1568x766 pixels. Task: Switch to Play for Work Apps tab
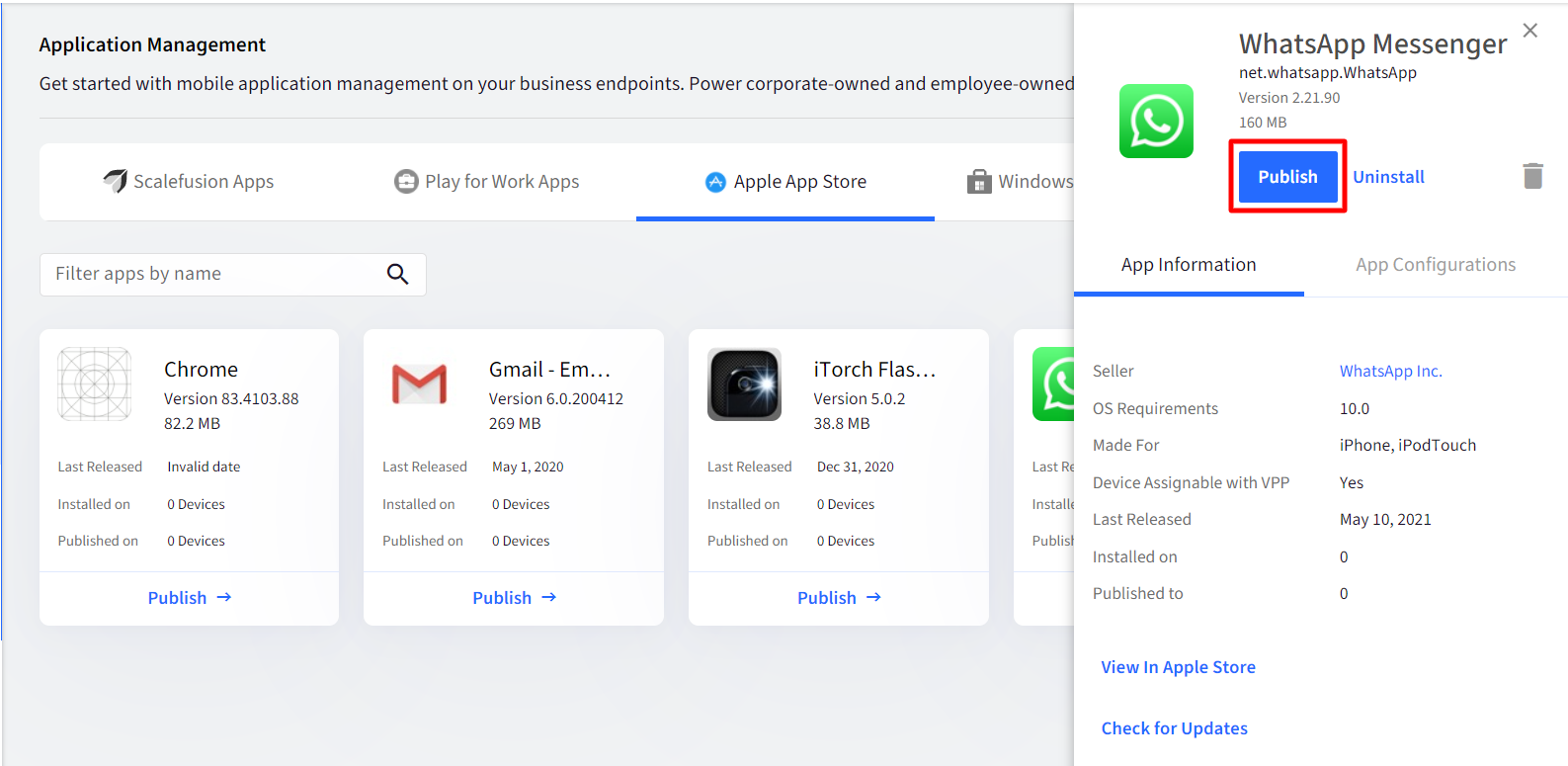point(487,182)
